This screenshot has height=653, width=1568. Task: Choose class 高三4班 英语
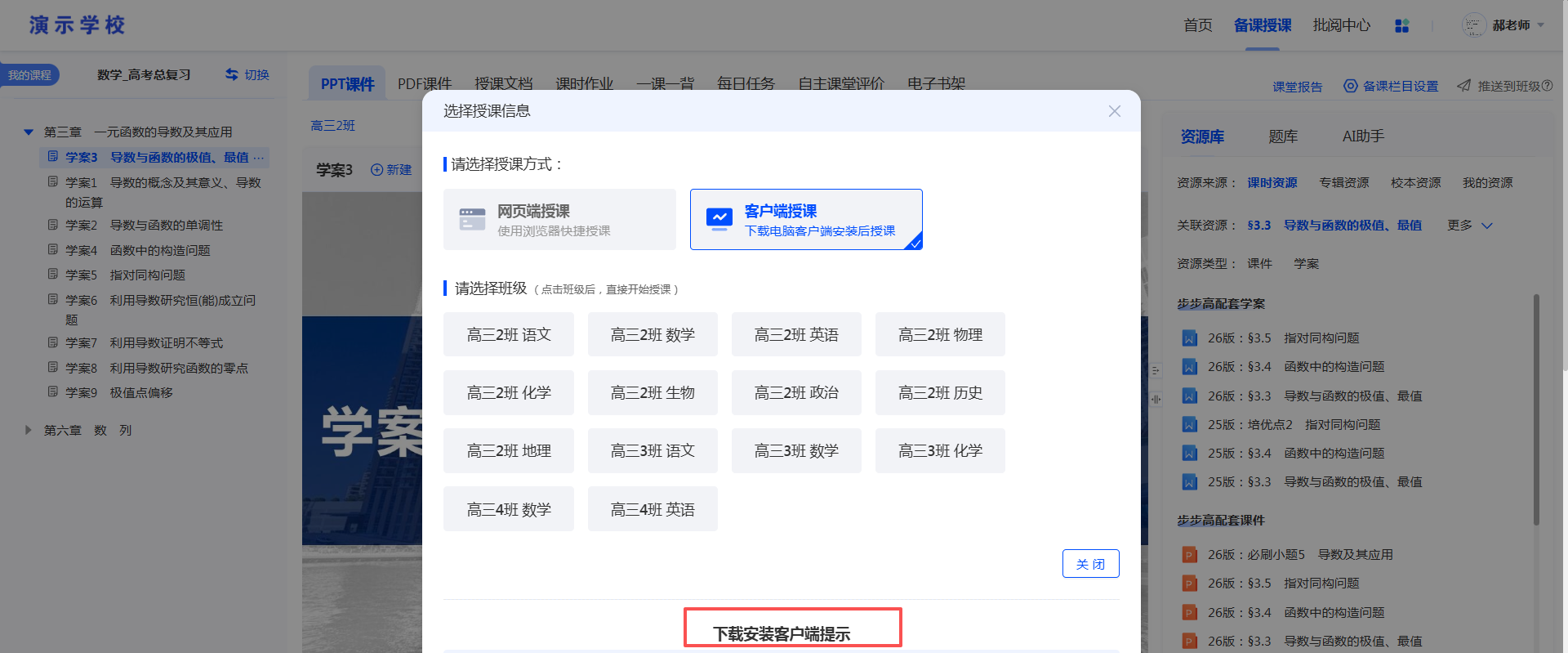[653, 509]
